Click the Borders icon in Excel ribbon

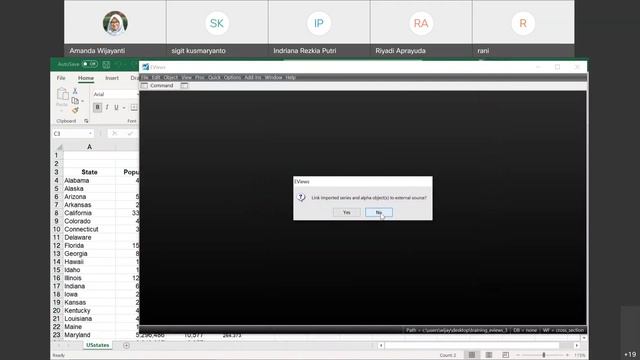[x=134, y=107]
